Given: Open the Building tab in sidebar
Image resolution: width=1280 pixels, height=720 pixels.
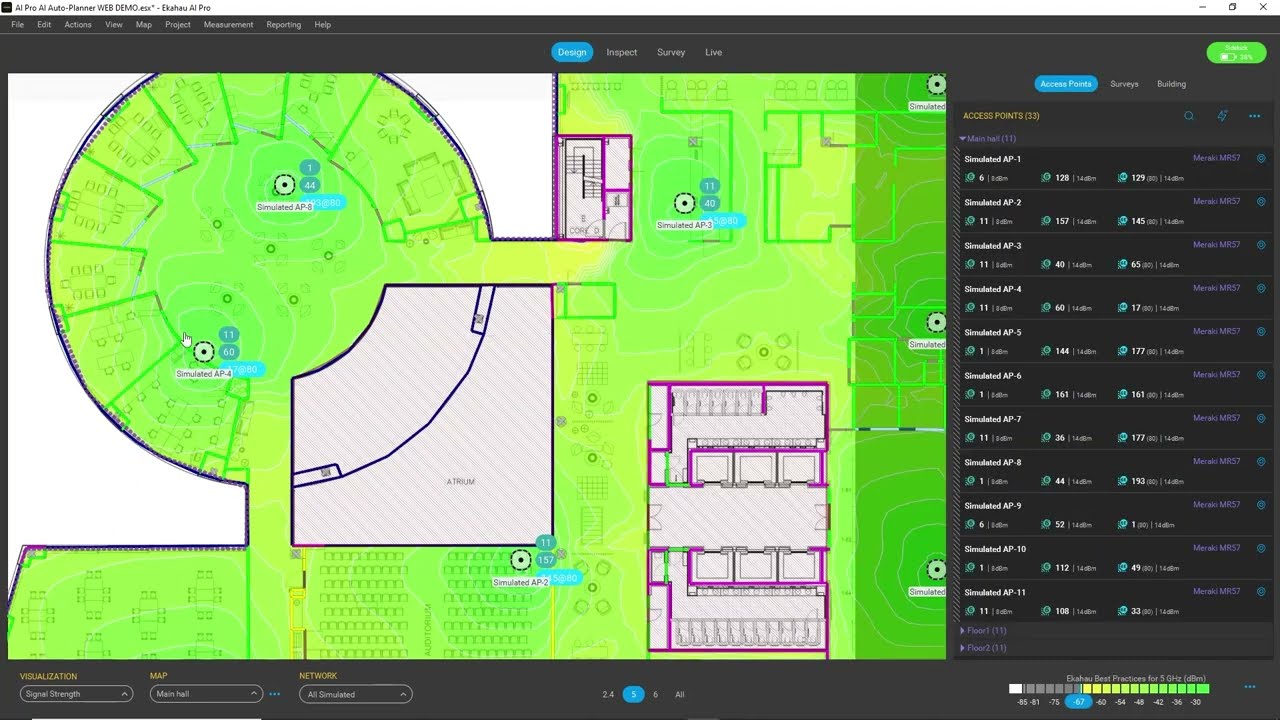Looking at the screenshot, I should 1171,84.
